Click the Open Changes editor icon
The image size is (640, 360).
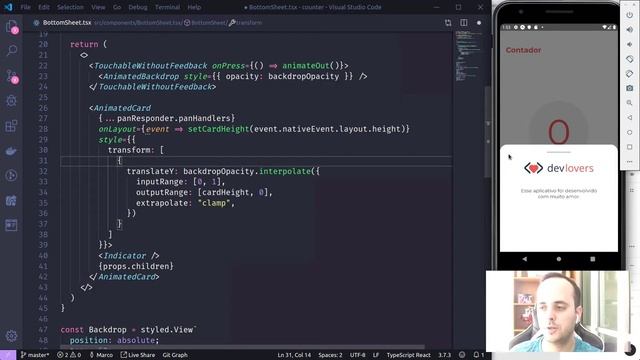point(448,23)
